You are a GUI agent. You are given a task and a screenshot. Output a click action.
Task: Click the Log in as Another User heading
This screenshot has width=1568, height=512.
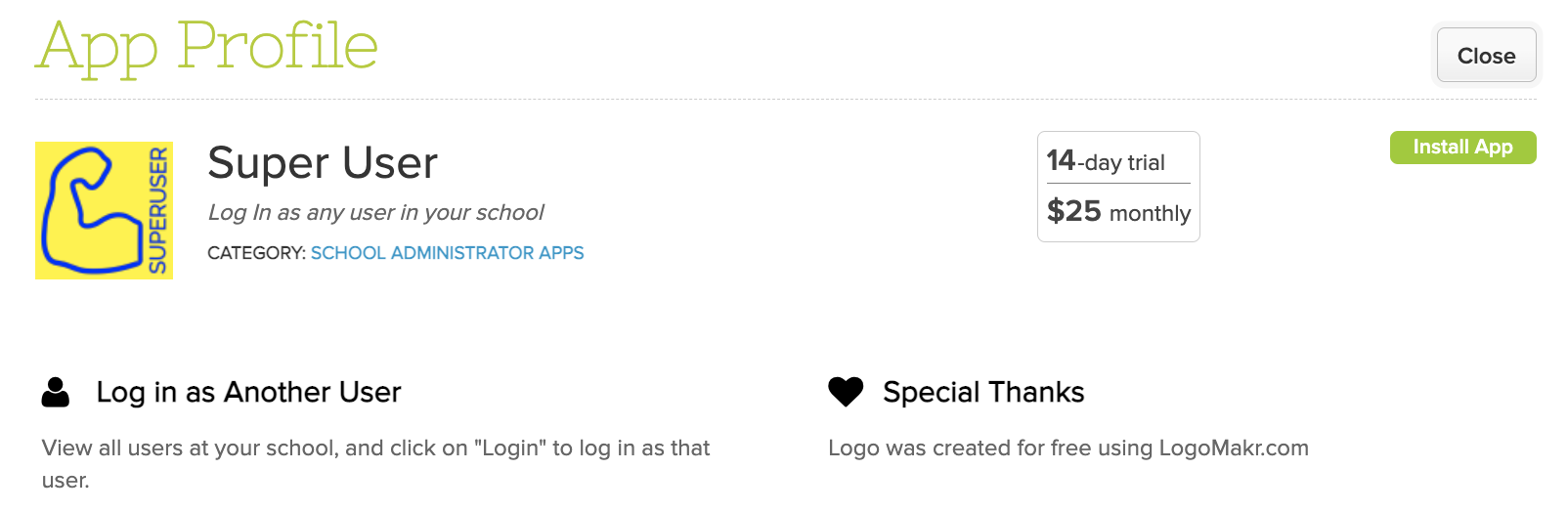[x=248, y=392]
